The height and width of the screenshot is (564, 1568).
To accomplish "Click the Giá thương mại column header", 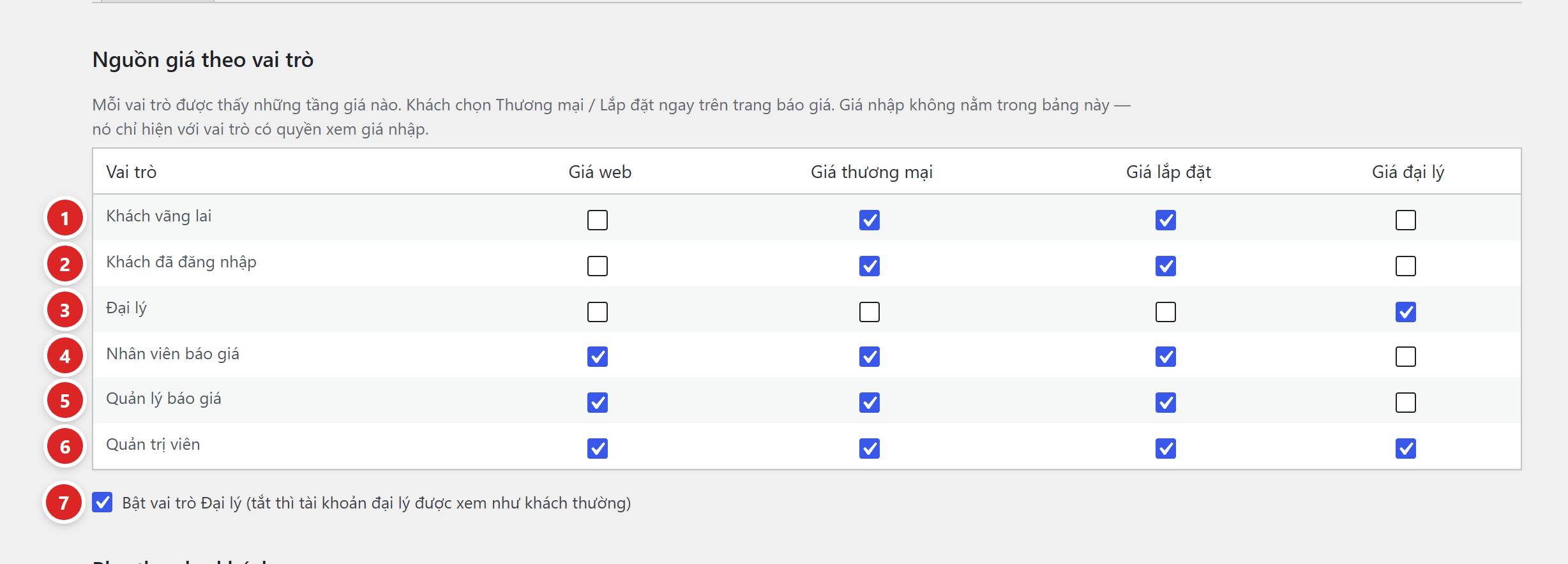I will 872,172.
